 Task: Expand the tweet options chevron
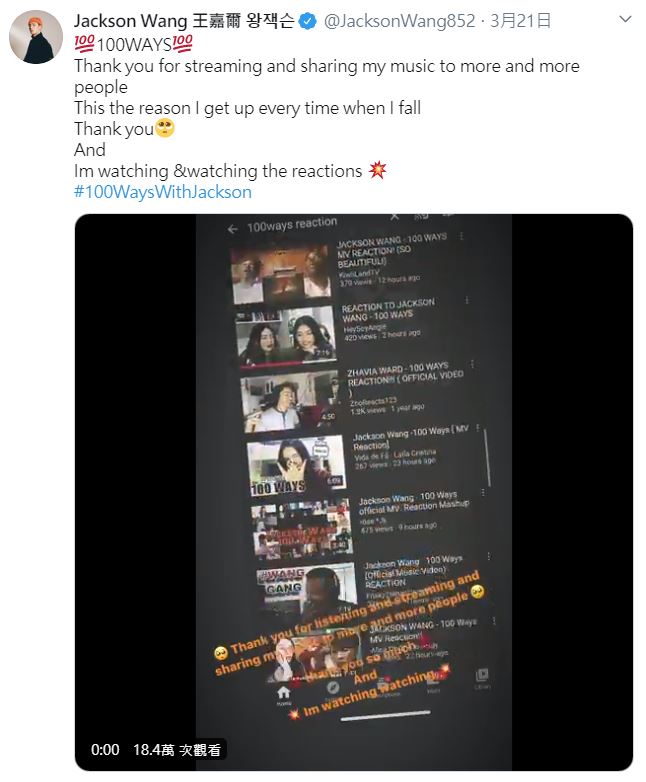tap(624, 20)
